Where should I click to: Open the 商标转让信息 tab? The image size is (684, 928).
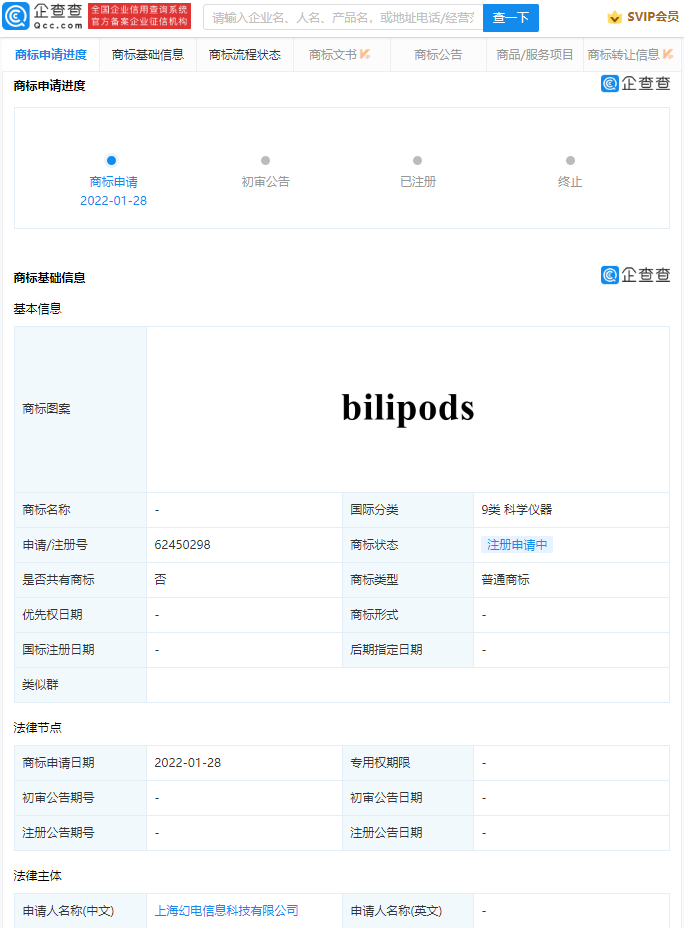[631, 54]
